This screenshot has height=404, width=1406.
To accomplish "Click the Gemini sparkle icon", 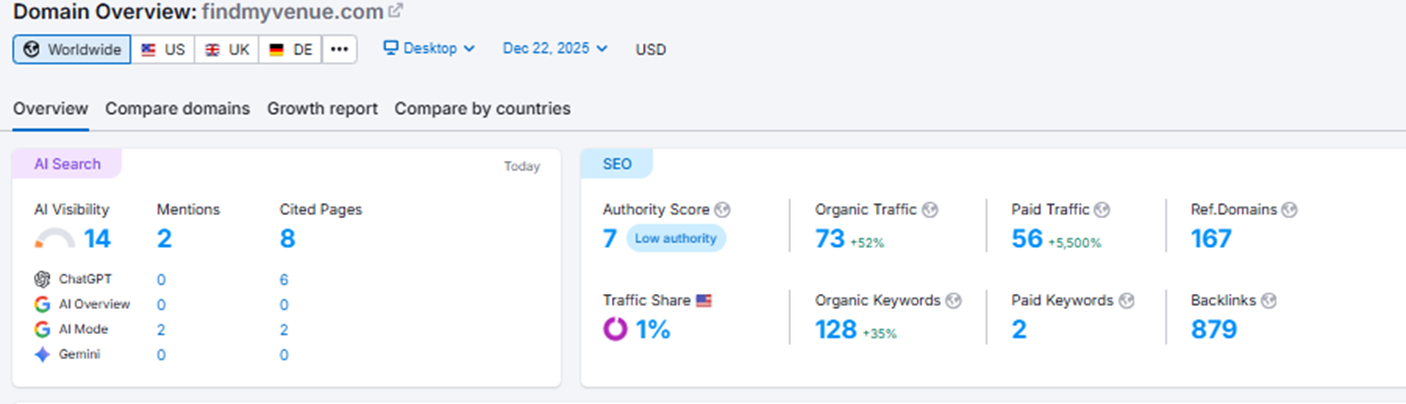I will click(42, 354).
